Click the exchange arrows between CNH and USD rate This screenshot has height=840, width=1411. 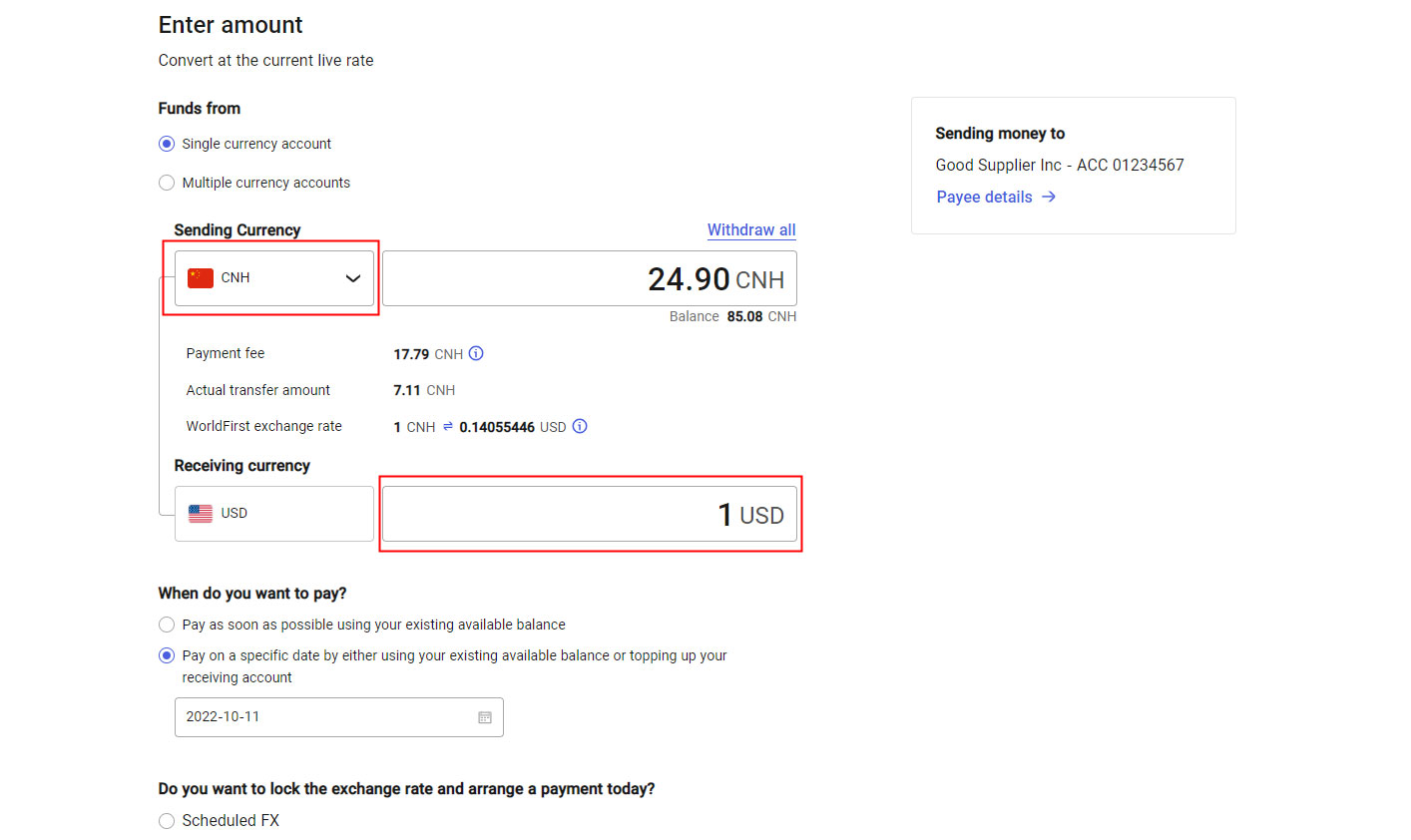coord(448,426)
